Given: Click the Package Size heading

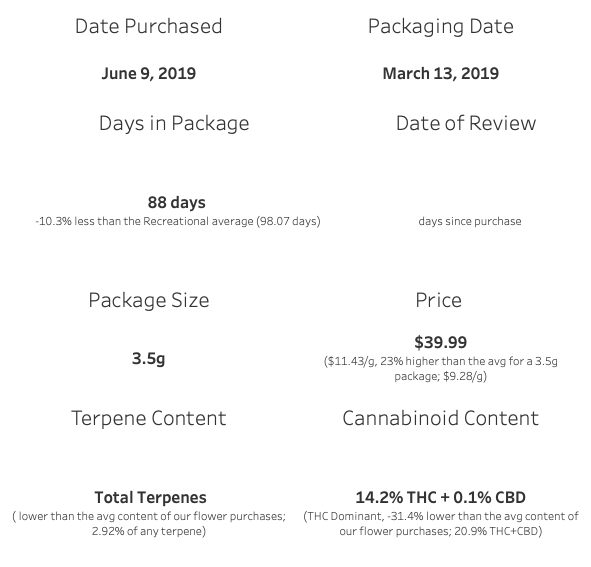Looking at the screenshot, I should click(x=149, y=301).
